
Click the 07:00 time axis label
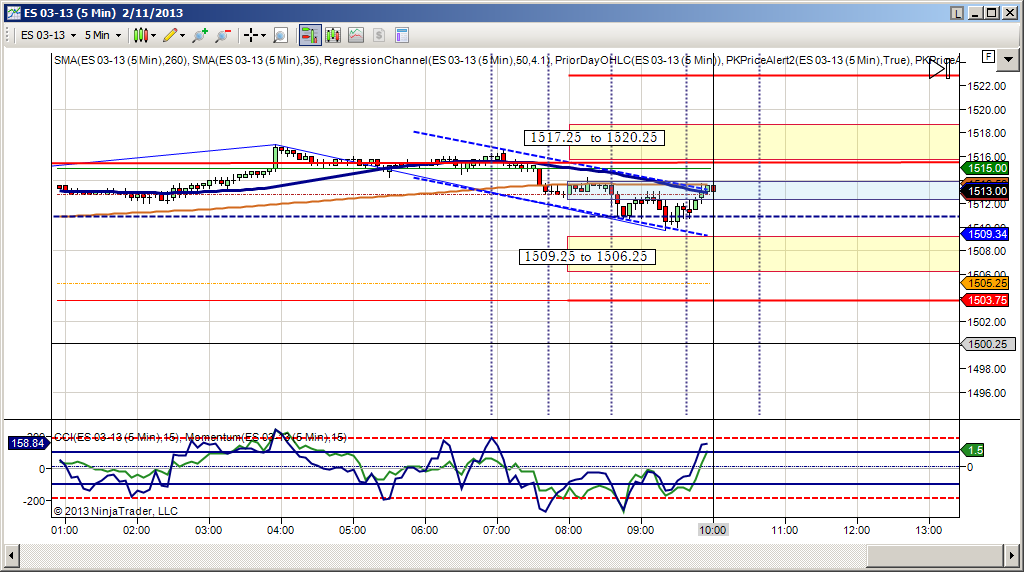[496, 530]
